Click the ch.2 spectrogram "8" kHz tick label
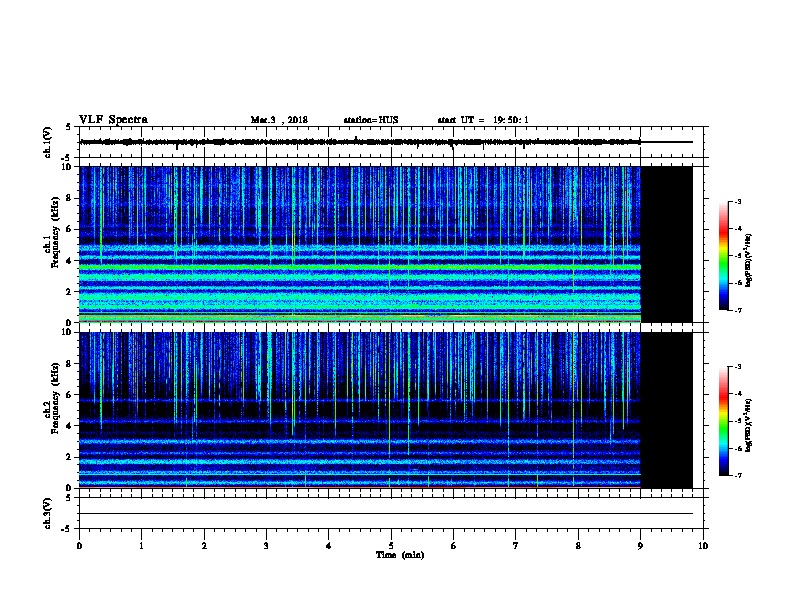792x612 pixels. [x=69, y=364]
